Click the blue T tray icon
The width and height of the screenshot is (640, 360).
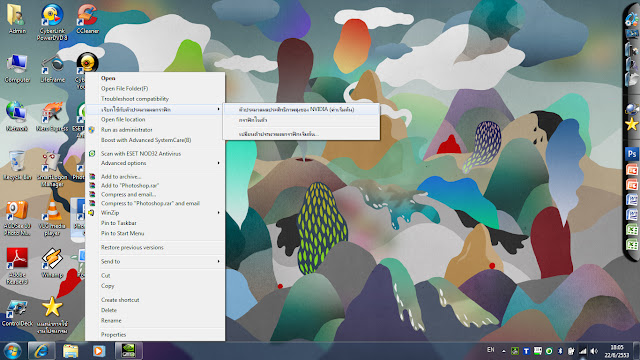tap(526, 351)
